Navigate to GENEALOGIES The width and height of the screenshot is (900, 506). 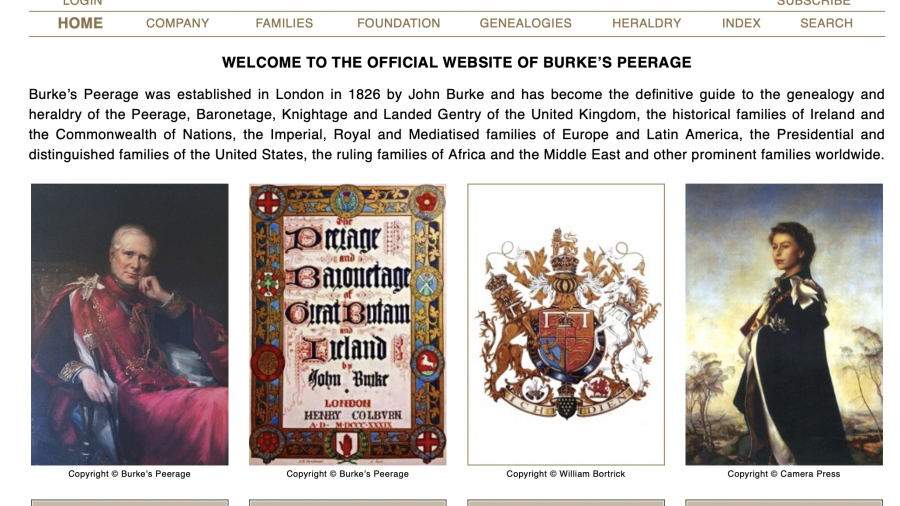point(526,24)
